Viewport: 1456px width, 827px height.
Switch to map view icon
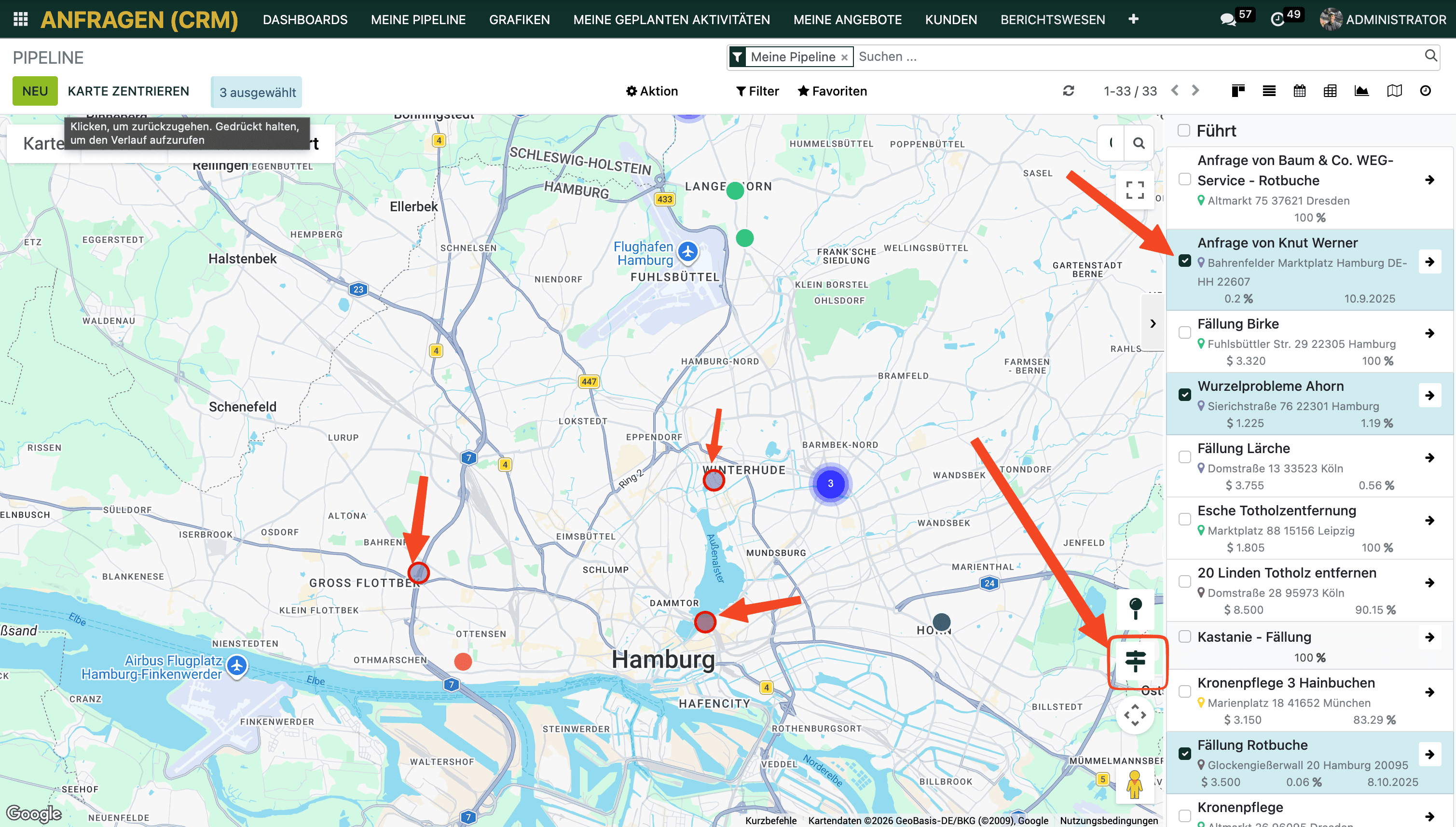1394,91
